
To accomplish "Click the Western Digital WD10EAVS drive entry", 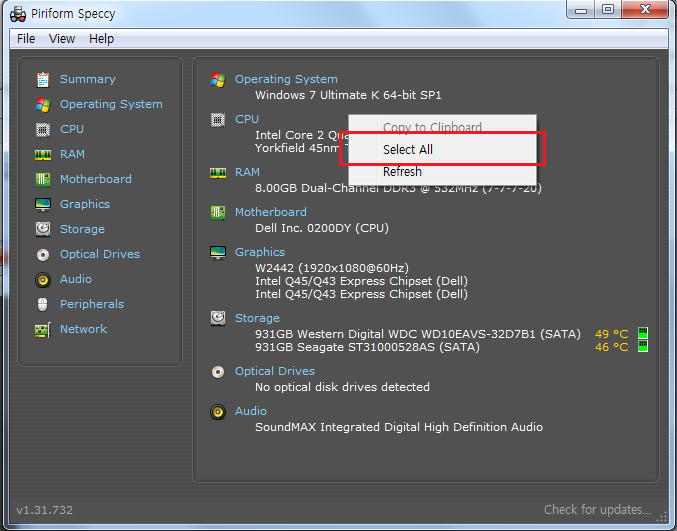I will coord(418,335).
